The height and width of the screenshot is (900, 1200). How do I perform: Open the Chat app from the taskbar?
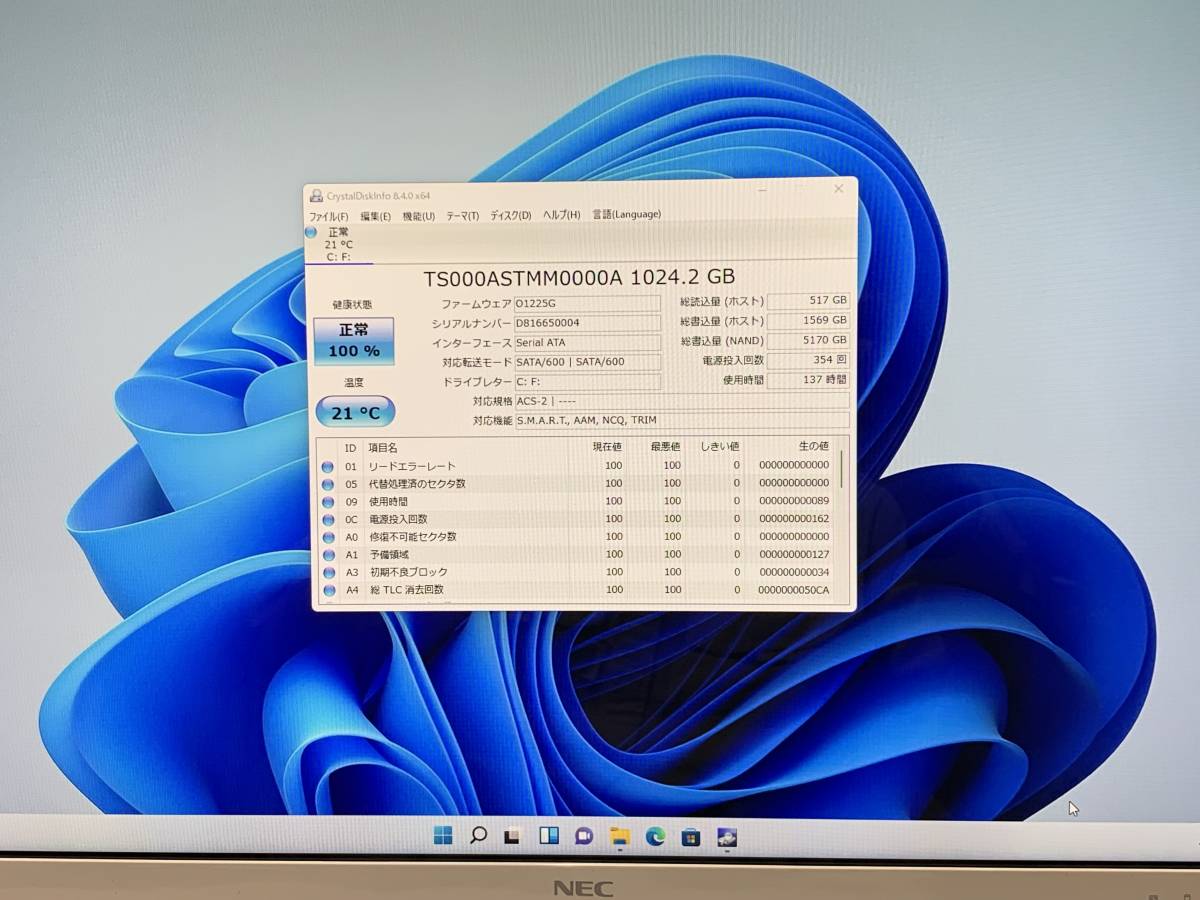583,836
